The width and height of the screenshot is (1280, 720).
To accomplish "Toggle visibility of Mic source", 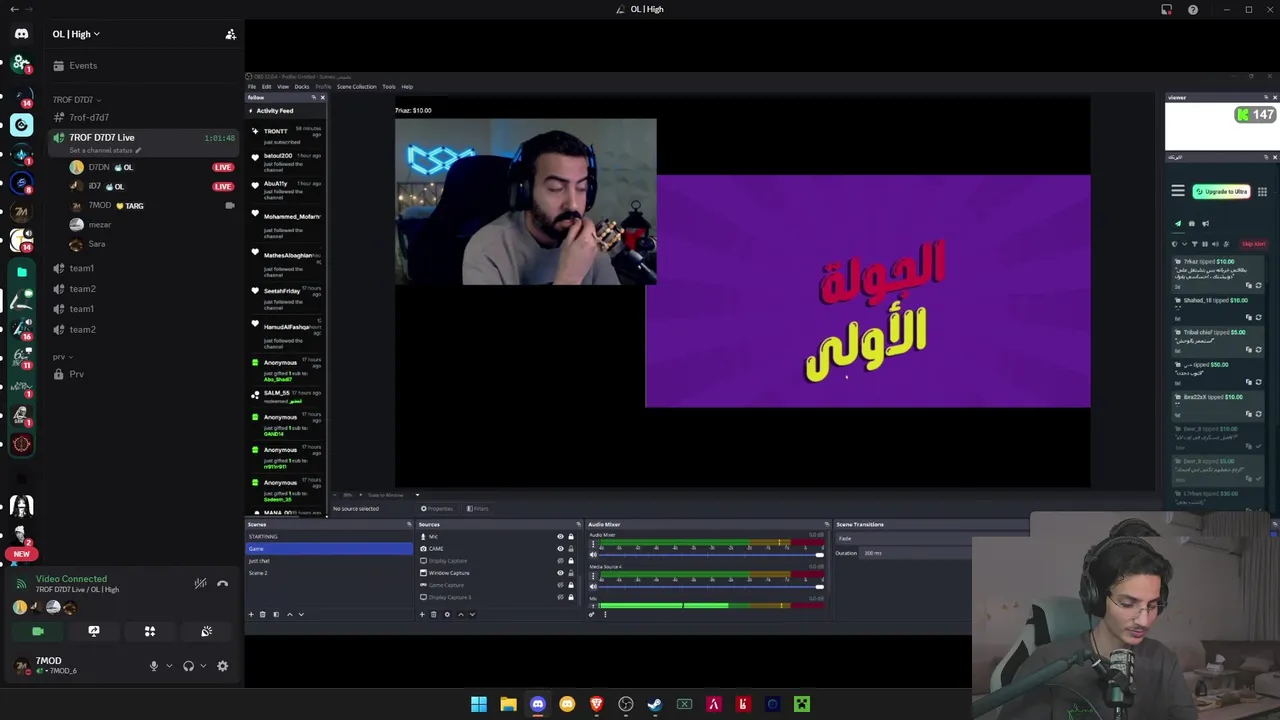I will (560, 537).
